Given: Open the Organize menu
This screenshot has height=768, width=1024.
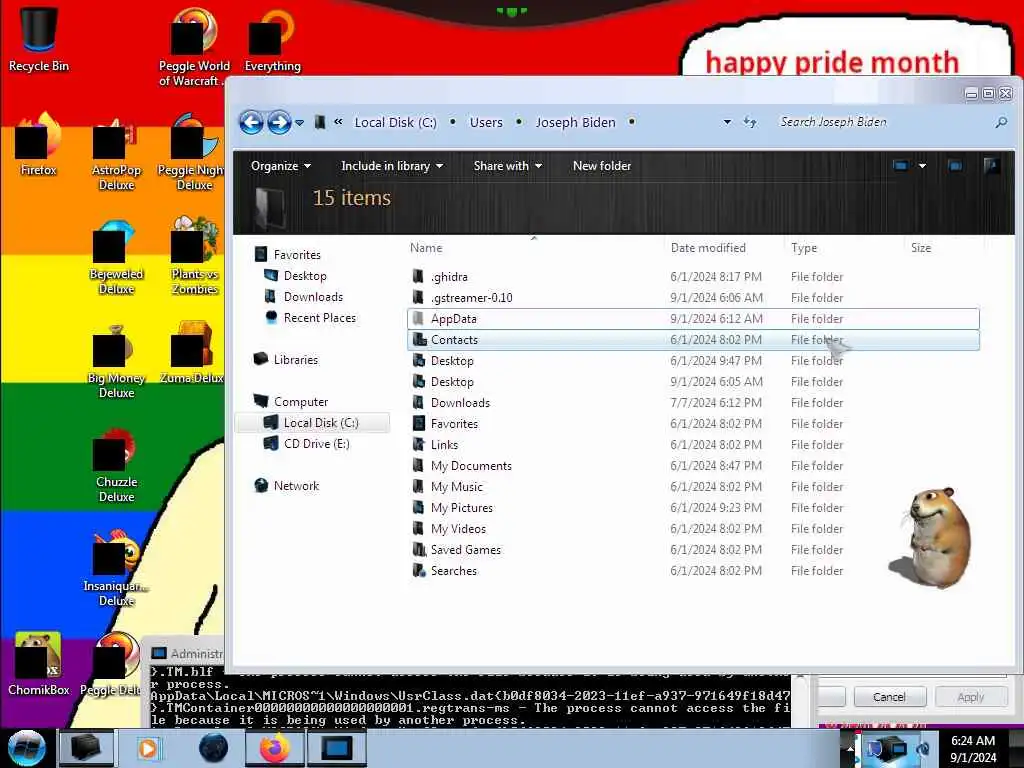Looking at the screenshot, I should [281, 166].
